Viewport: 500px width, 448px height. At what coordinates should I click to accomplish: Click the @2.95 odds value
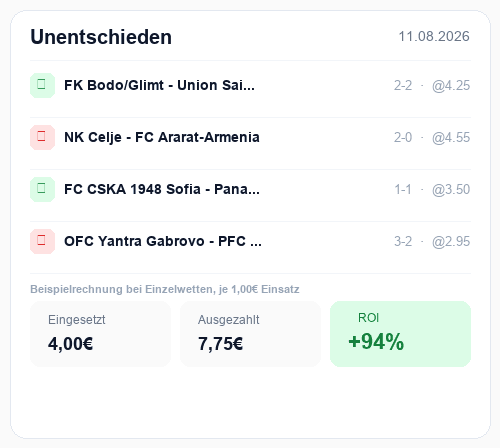(x=451, y=242)
